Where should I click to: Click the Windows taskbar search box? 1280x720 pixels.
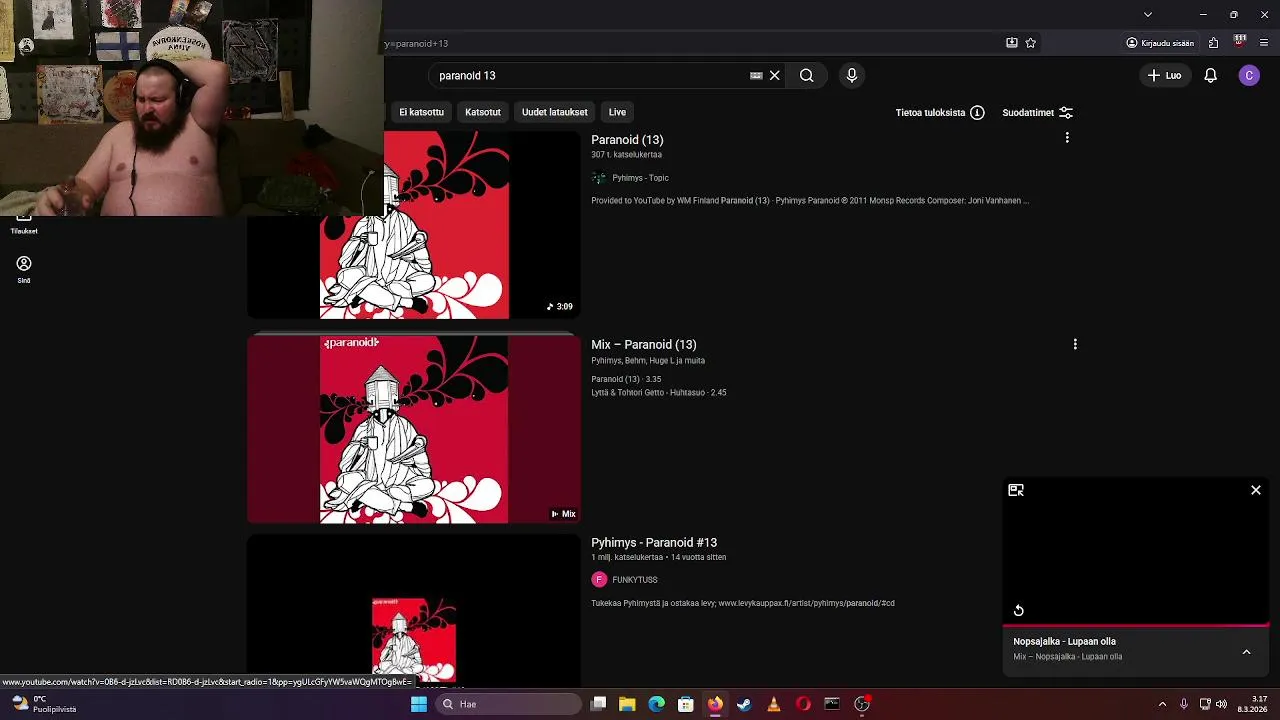coord(510,704)
